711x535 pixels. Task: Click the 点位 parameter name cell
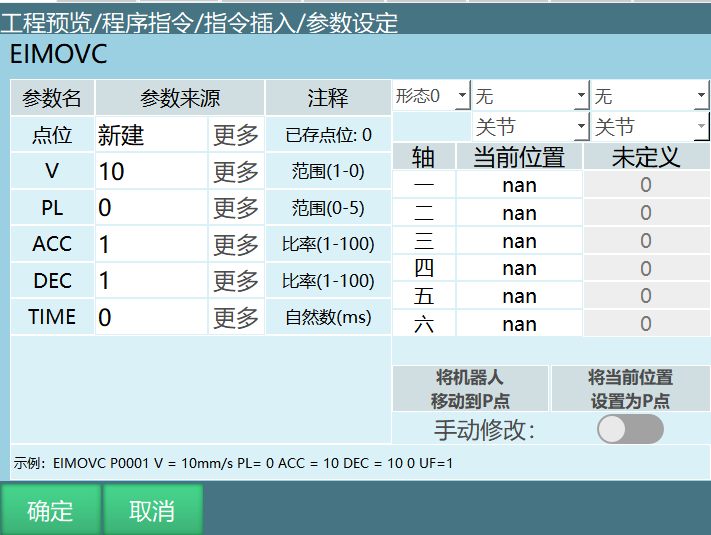(x=52, y=135)
